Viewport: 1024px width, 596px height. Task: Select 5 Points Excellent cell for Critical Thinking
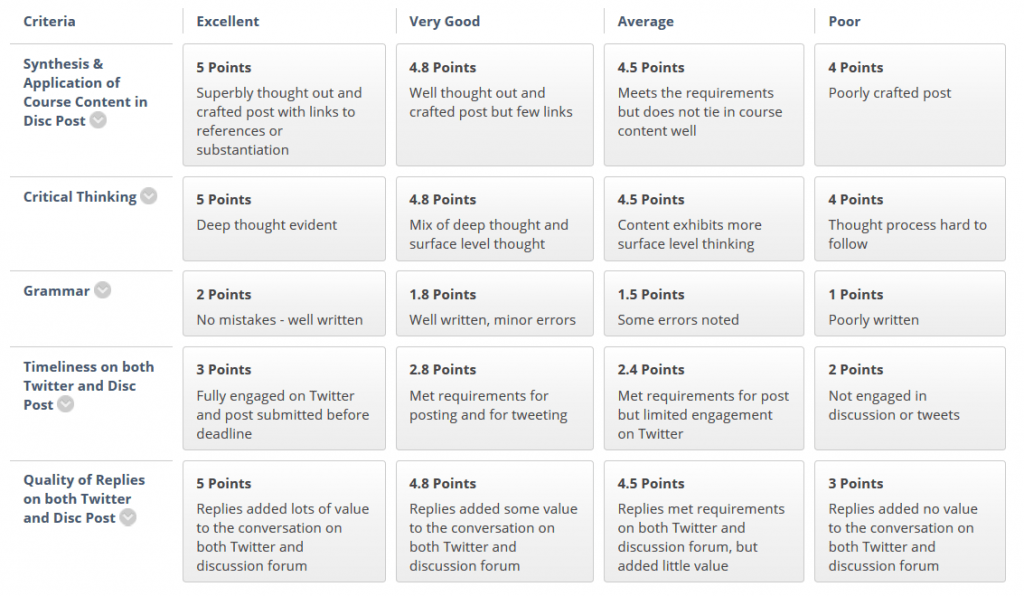point(284,218)
